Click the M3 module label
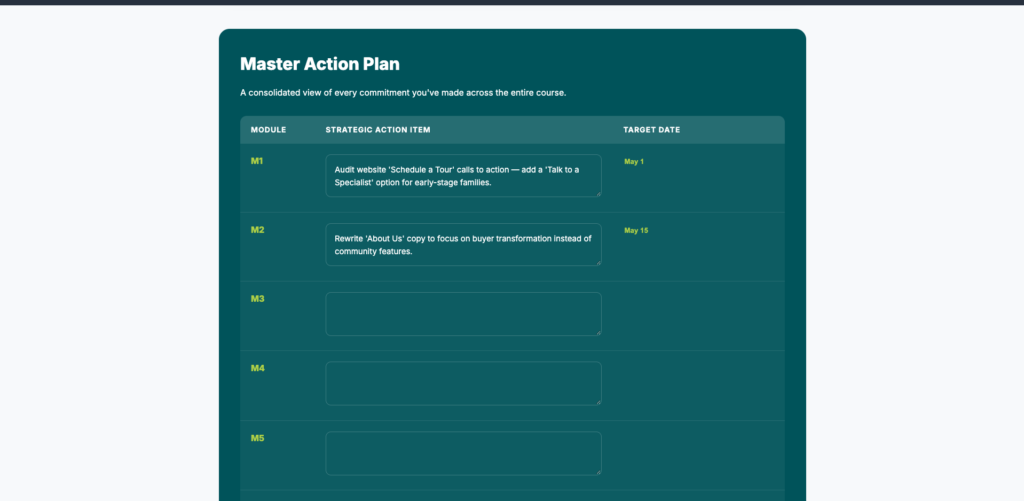 [257, 299]
